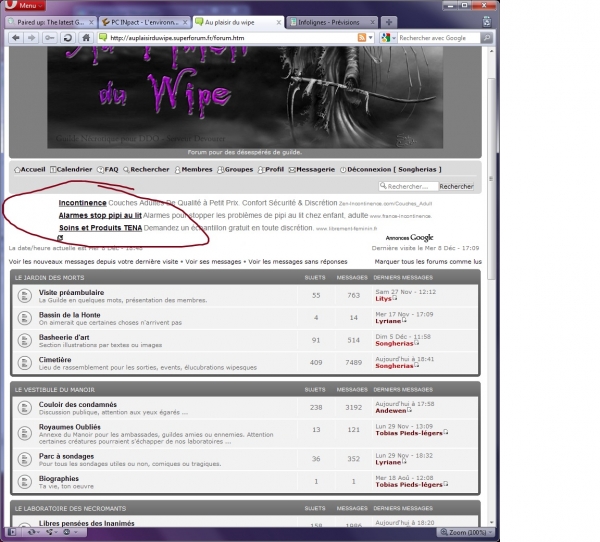Click the Biographies forum status icon
The image size is (600, 542).
(25, 482)
